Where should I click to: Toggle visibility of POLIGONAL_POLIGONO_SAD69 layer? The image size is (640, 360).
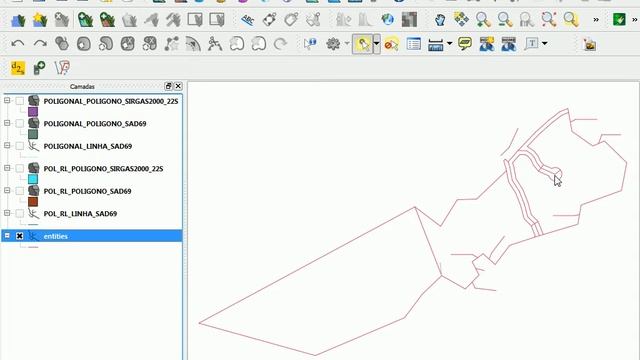pos(20,123)
